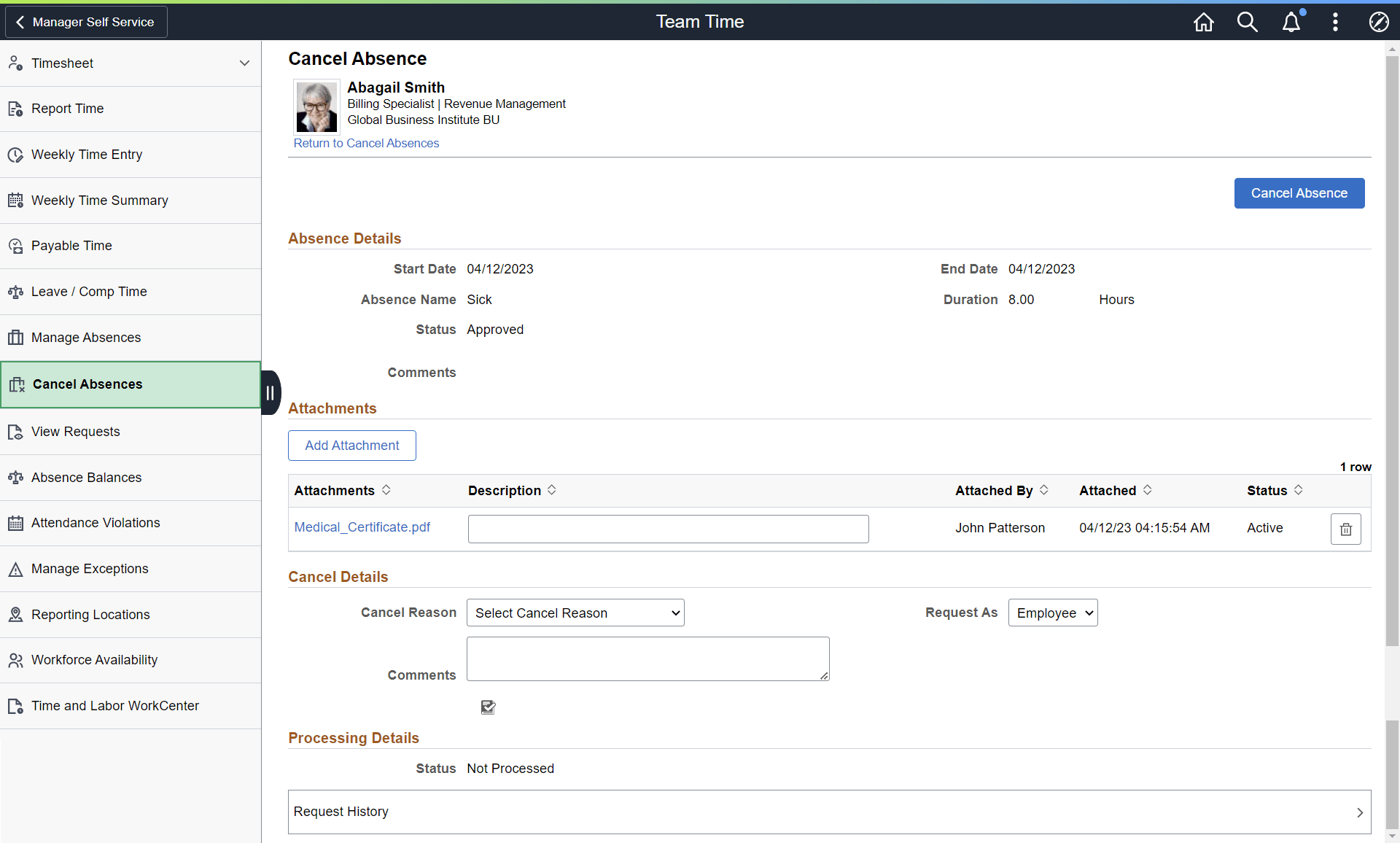Collapse the left navigation panel handle
This screenshot has width=1400, height=843.
(x=271, y=392)
